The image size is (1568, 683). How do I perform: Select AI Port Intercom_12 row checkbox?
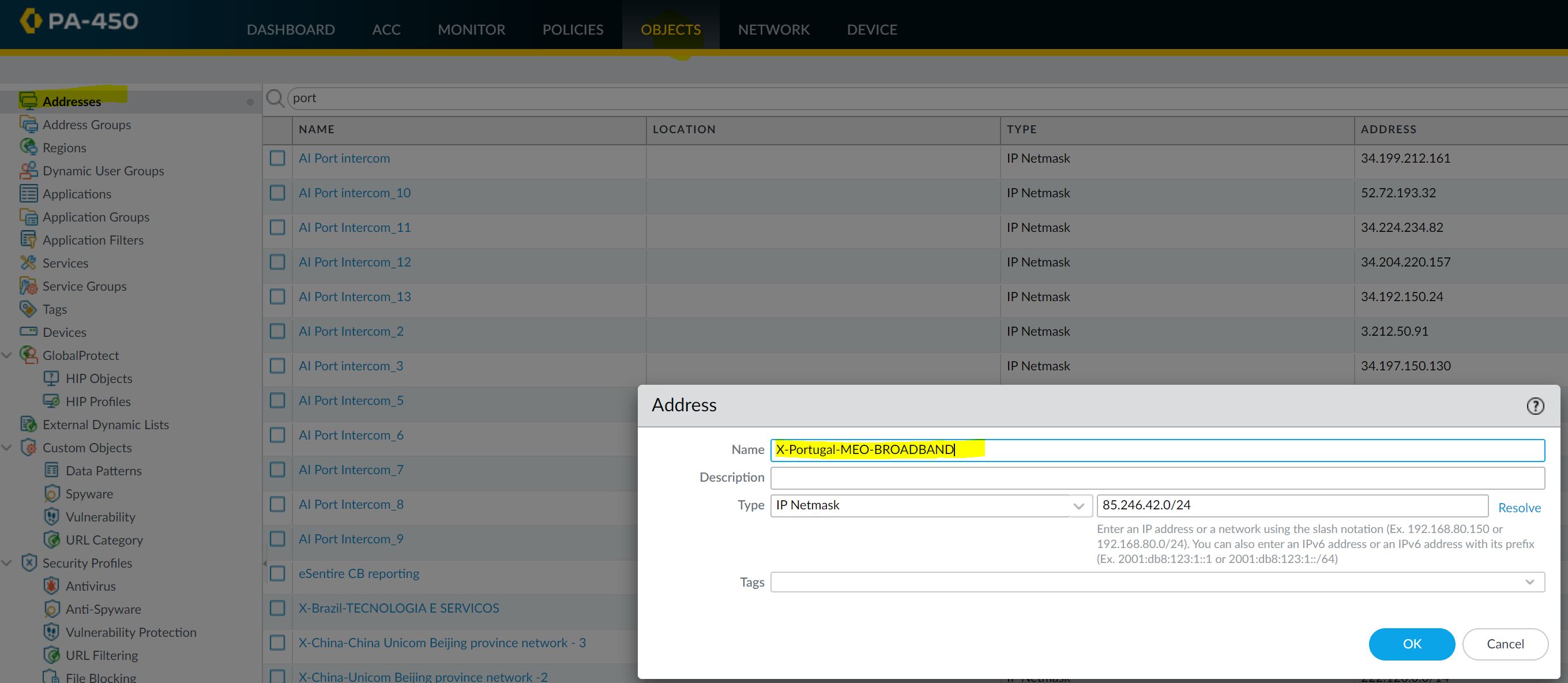coord(277,262)
